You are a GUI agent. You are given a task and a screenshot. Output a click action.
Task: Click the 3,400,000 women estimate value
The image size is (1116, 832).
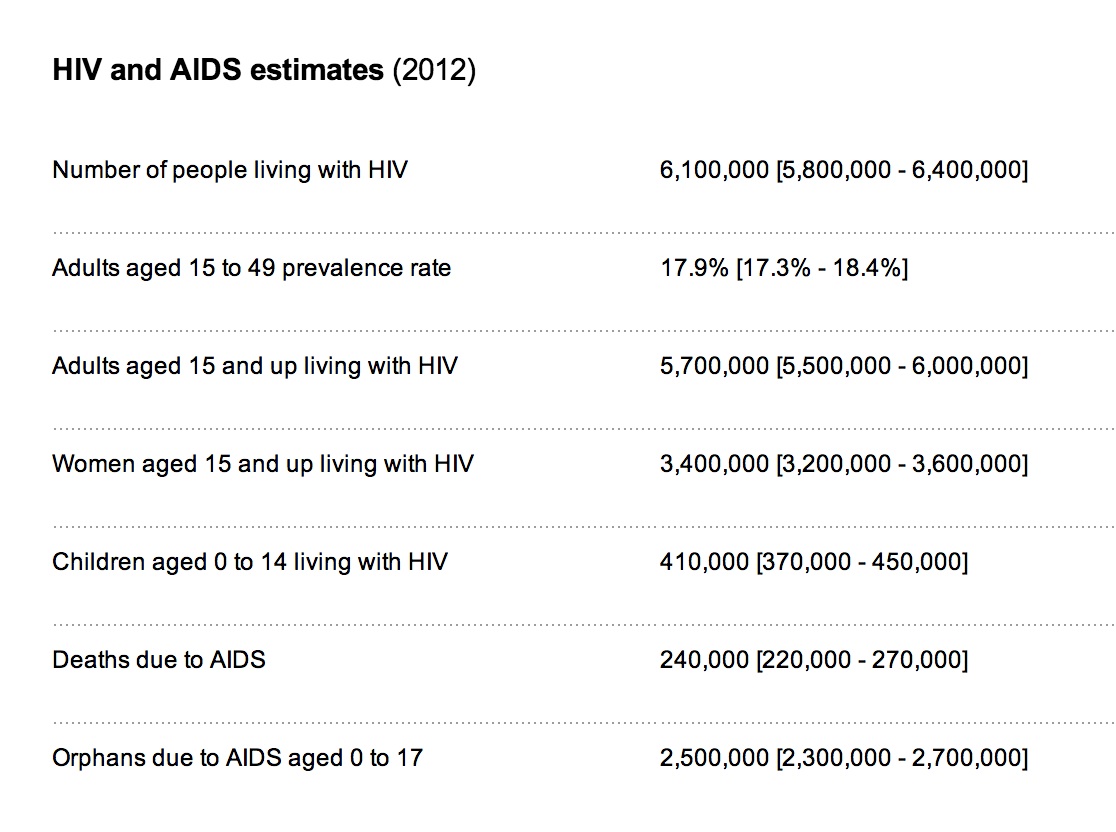tap(714, 464)
